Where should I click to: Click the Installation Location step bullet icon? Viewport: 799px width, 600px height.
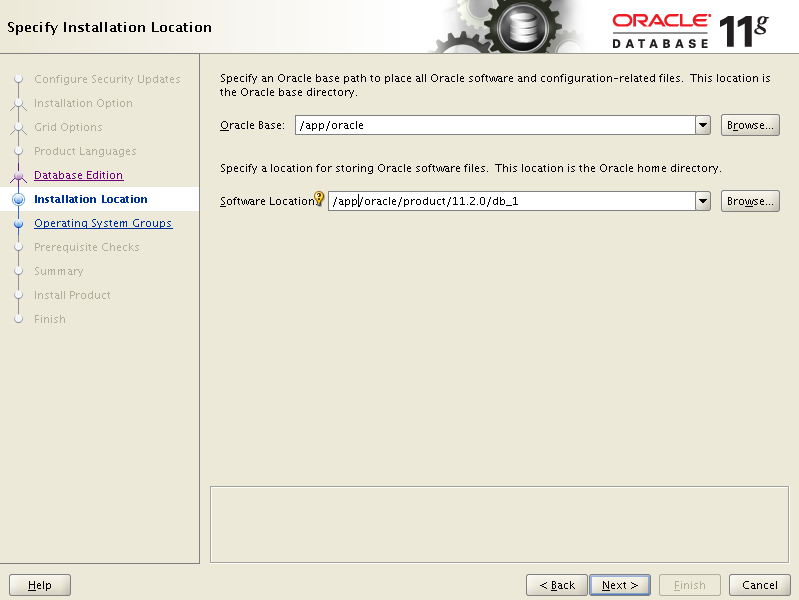(18, 199)
